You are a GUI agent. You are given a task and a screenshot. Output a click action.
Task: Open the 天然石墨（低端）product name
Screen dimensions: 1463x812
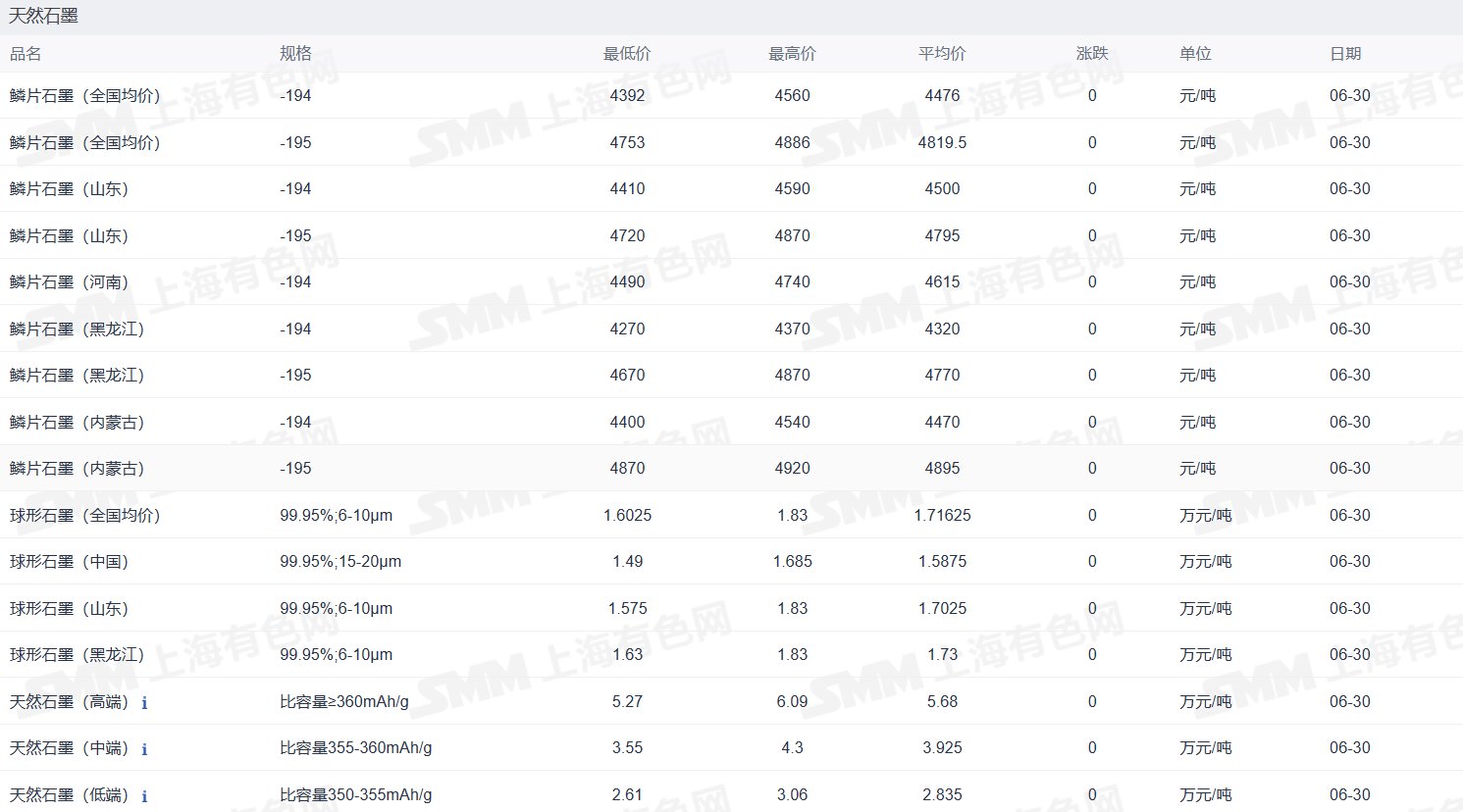click(x=70, y=794)
